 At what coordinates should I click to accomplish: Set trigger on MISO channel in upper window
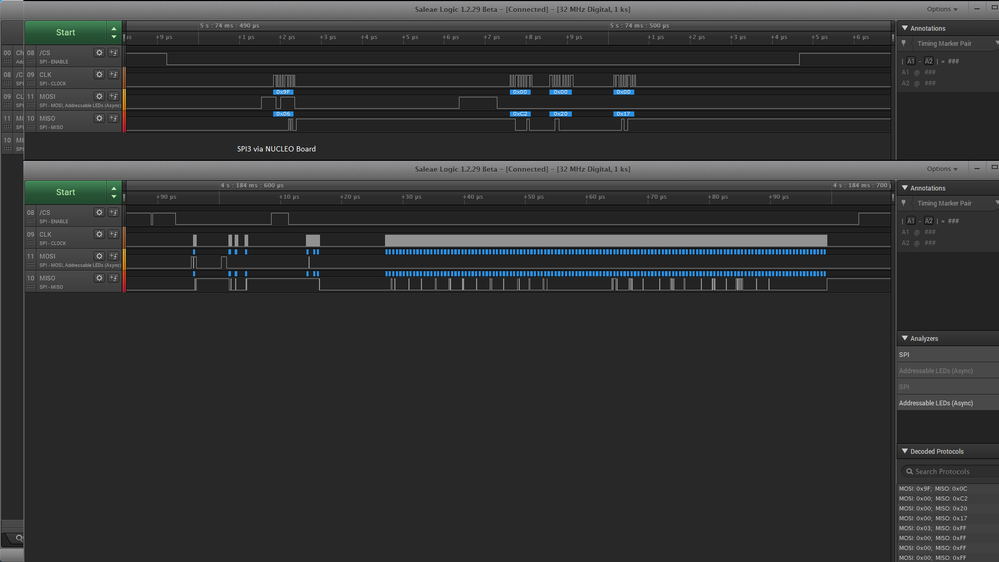pos(113,118)
